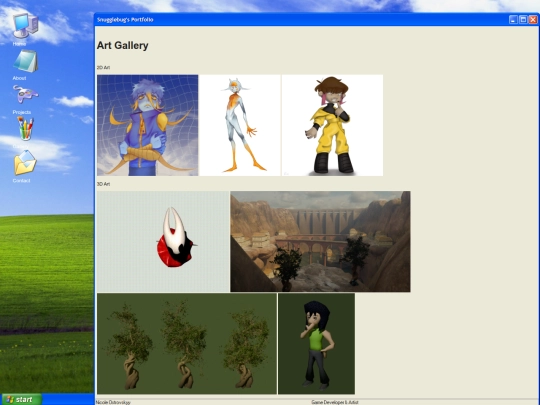View the three twisted trees render
540x405 pixels.
click(187, 344)
